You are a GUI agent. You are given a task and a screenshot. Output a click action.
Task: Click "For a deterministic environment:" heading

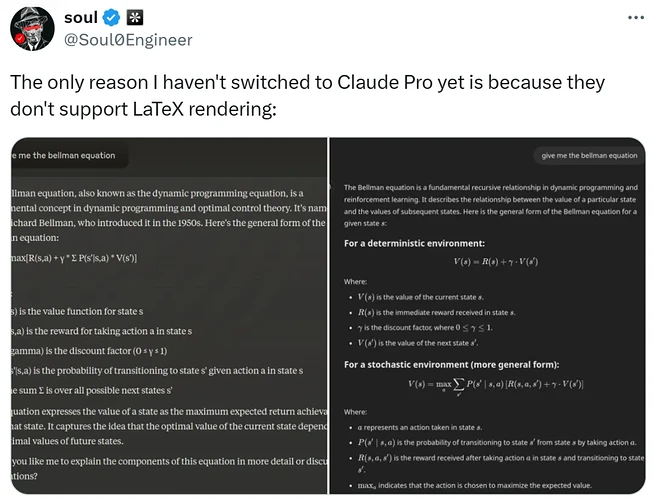[x=413, y=243]
